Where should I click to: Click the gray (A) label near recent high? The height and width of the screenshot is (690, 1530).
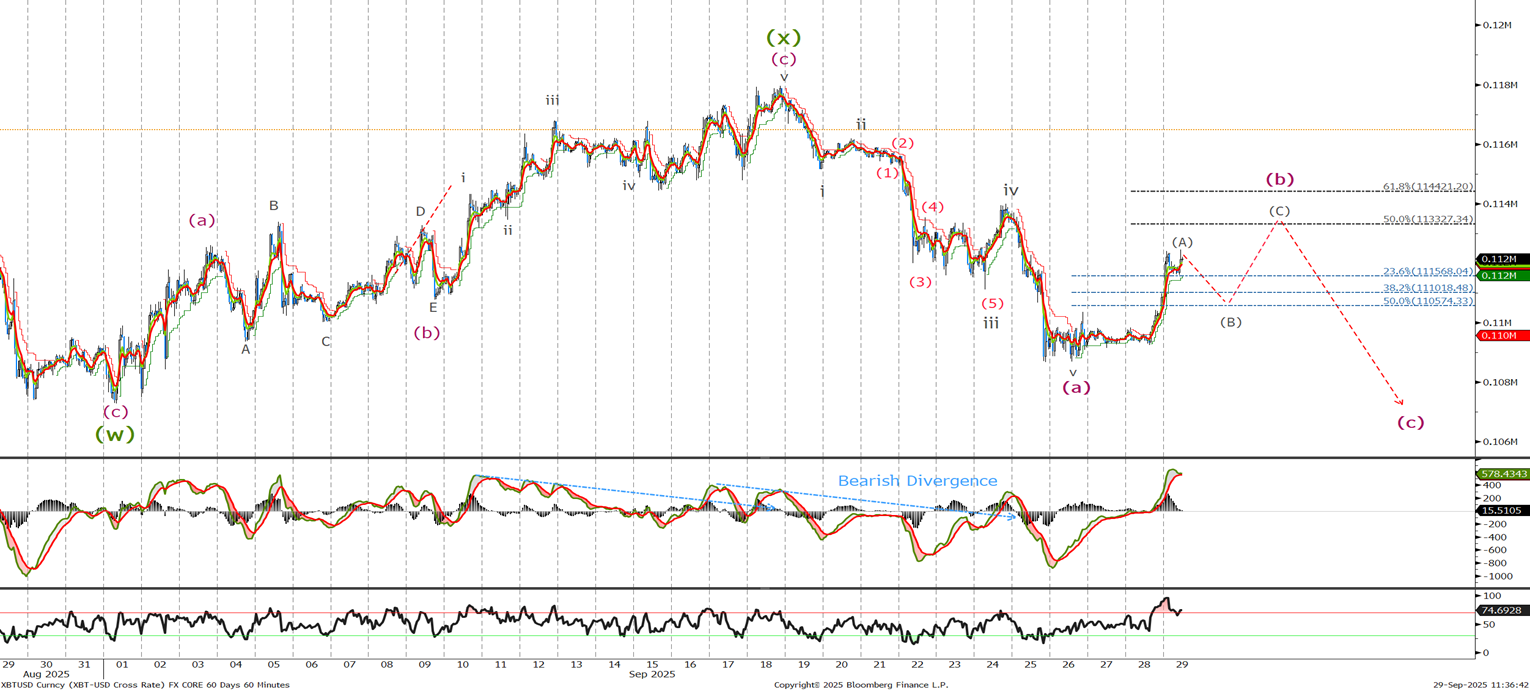point(1182,242)
